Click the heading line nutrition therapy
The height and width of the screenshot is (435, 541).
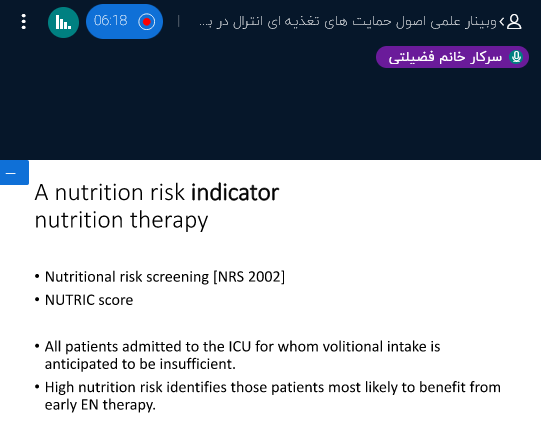click(x=121, y=220)
